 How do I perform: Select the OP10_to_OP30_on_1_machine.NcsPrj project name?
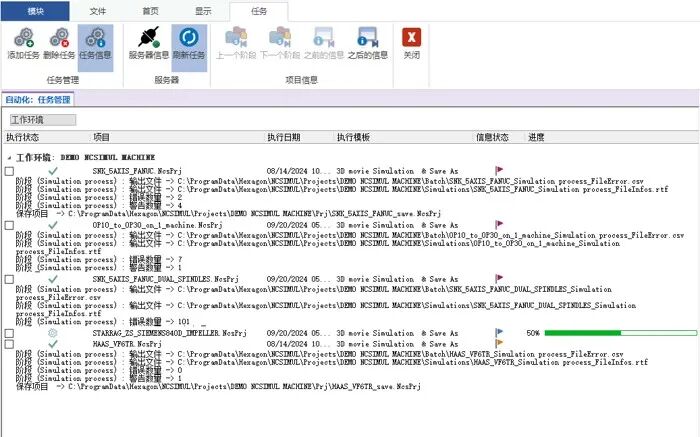tap(157, 225)
